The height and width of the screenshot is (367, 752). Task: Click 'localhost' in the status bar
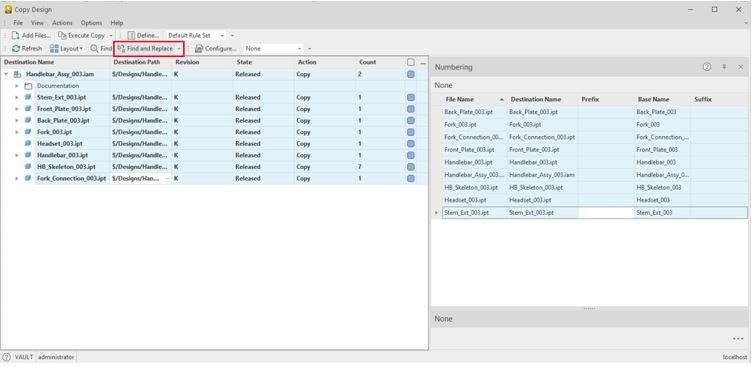[x=735, y=357]
